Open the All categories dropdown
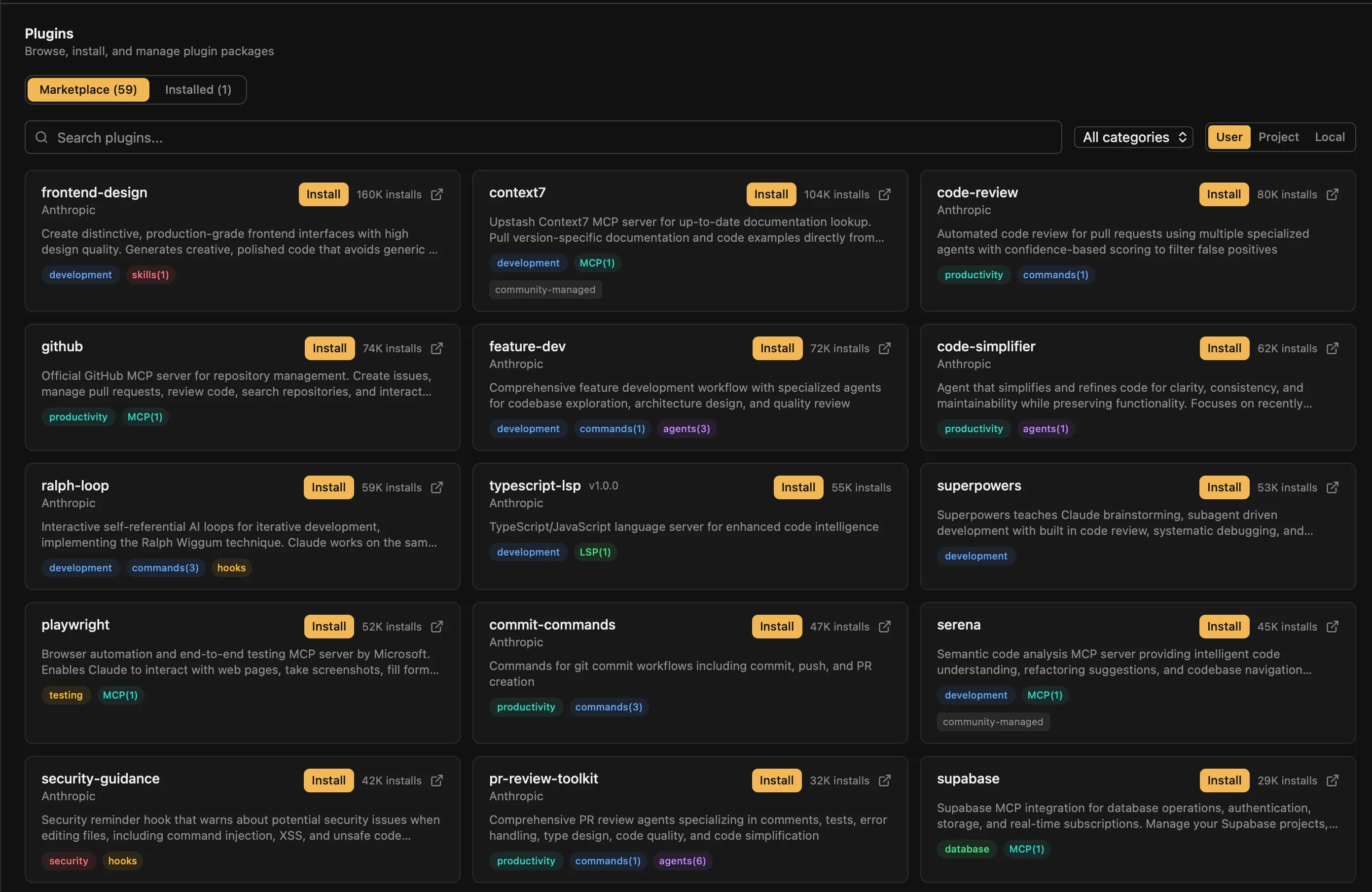The width and height of the screenshot is (1372, 892). coord(1133,137)
